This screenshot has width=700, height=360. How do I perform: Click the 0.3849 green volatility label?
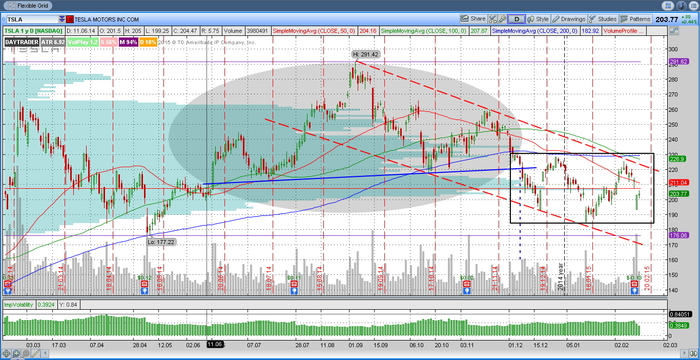point(678,326)
